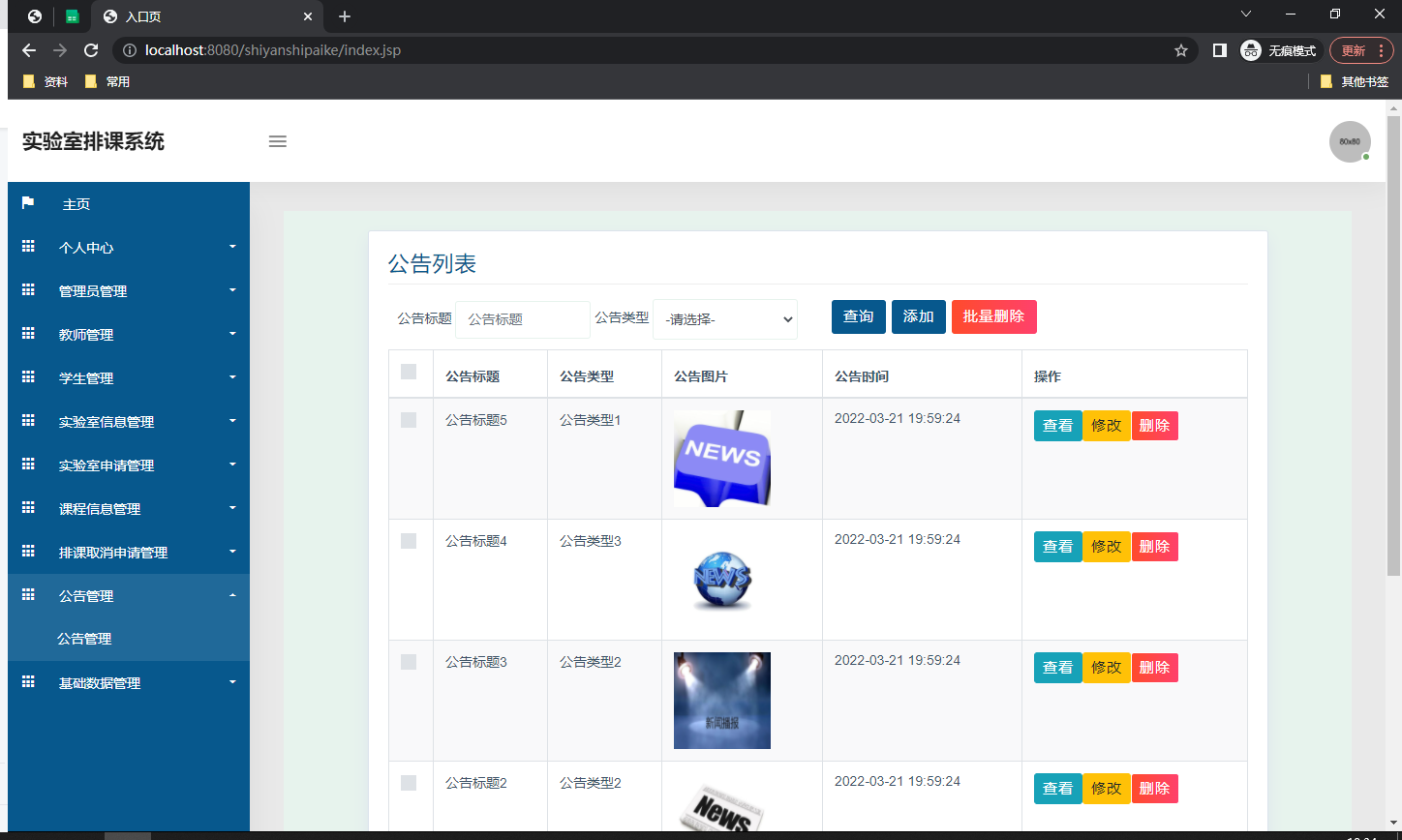Open the 主页 sidebar item
Image resolution: width=1402 pixels, height=840 pixels.
click(129, 204)
